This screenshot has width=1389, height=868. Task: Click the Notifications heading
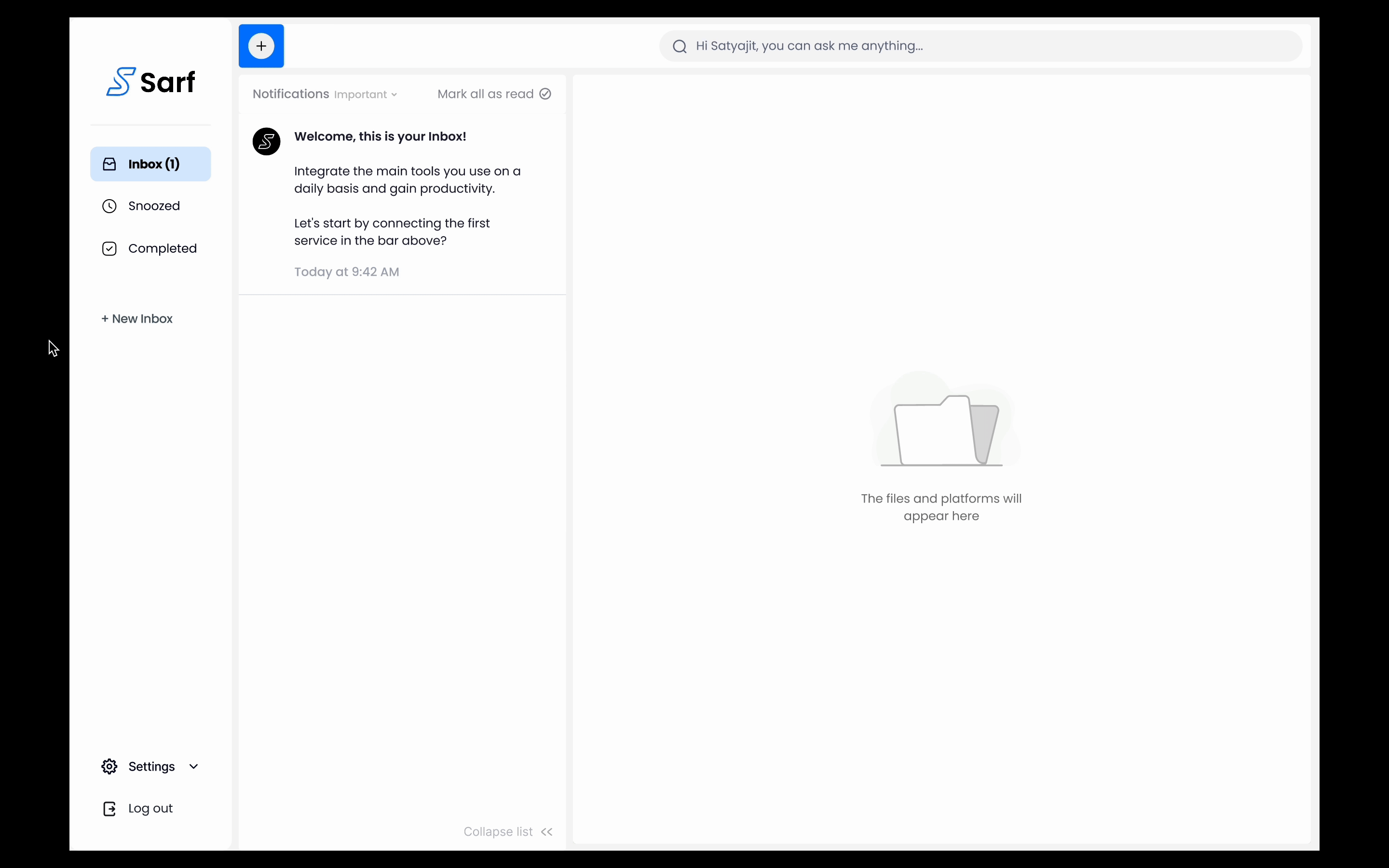tap(291, 94)
